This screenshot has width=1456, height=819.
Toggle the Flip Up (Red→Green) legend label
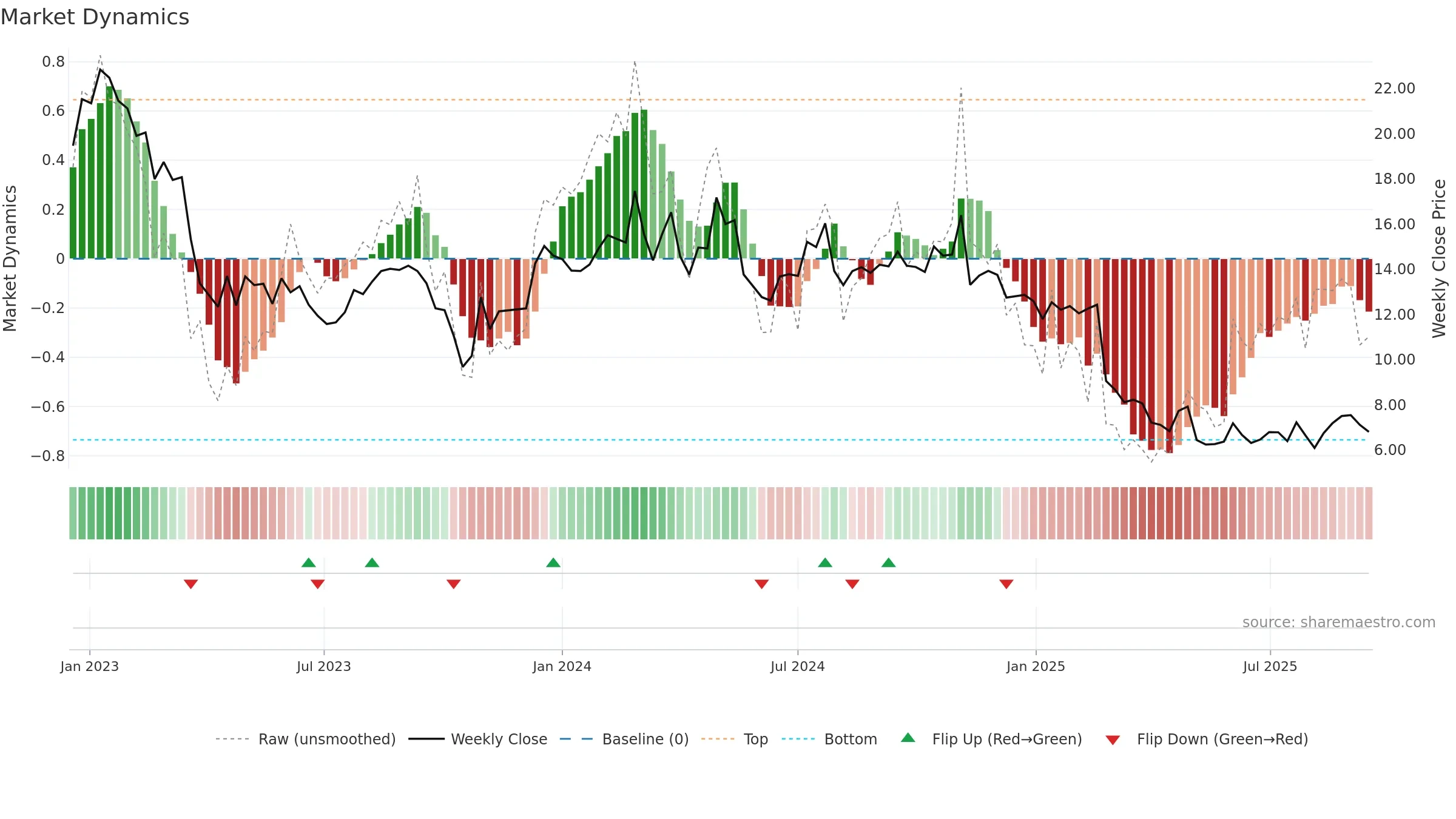click(x=1007, y=739)
